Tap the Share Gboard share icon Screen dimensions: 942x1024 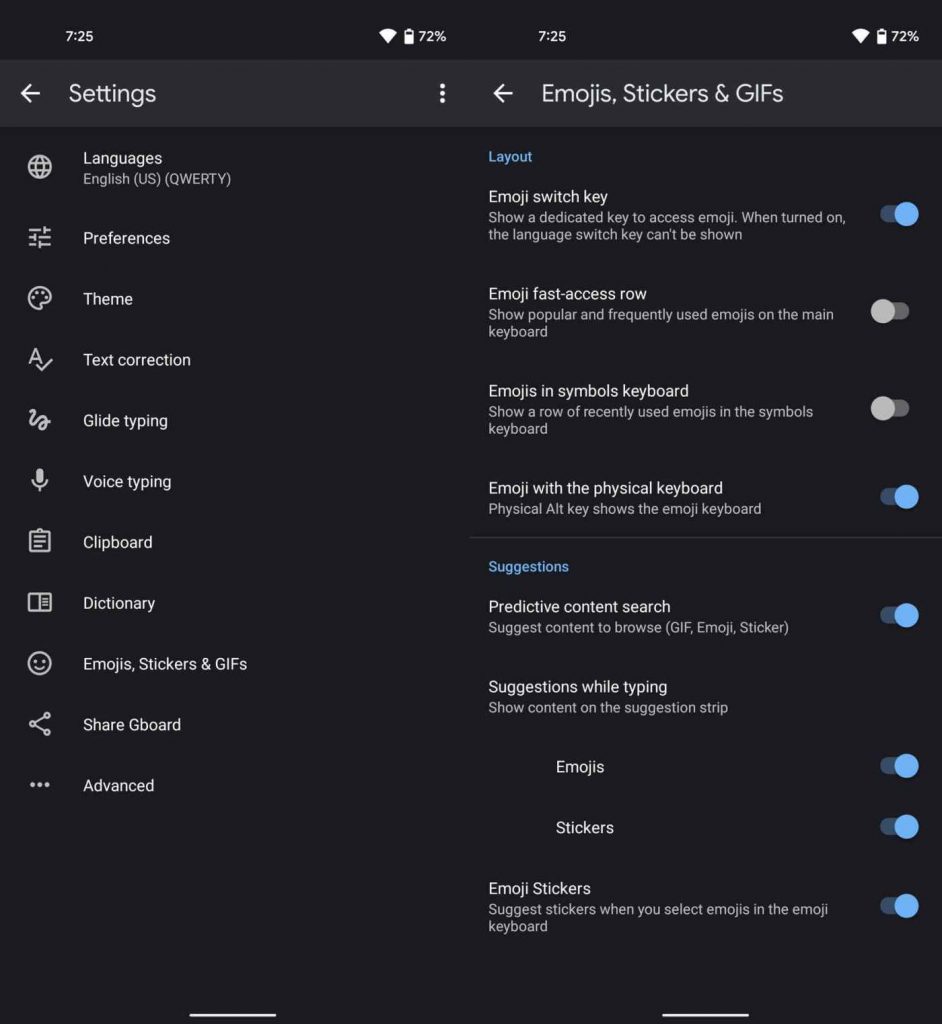(x=40, y=725)
